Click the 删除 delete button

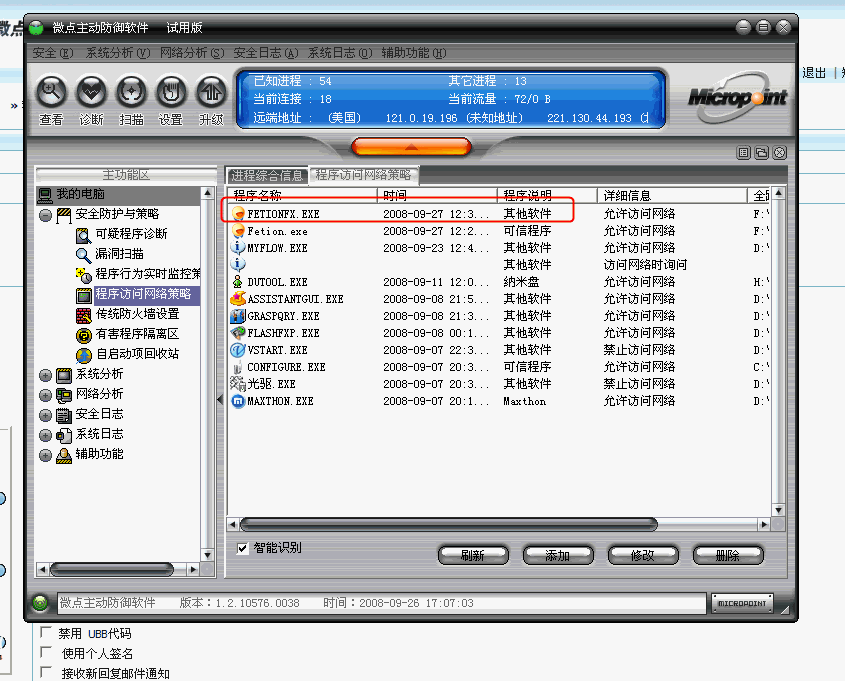coord(728,555)
